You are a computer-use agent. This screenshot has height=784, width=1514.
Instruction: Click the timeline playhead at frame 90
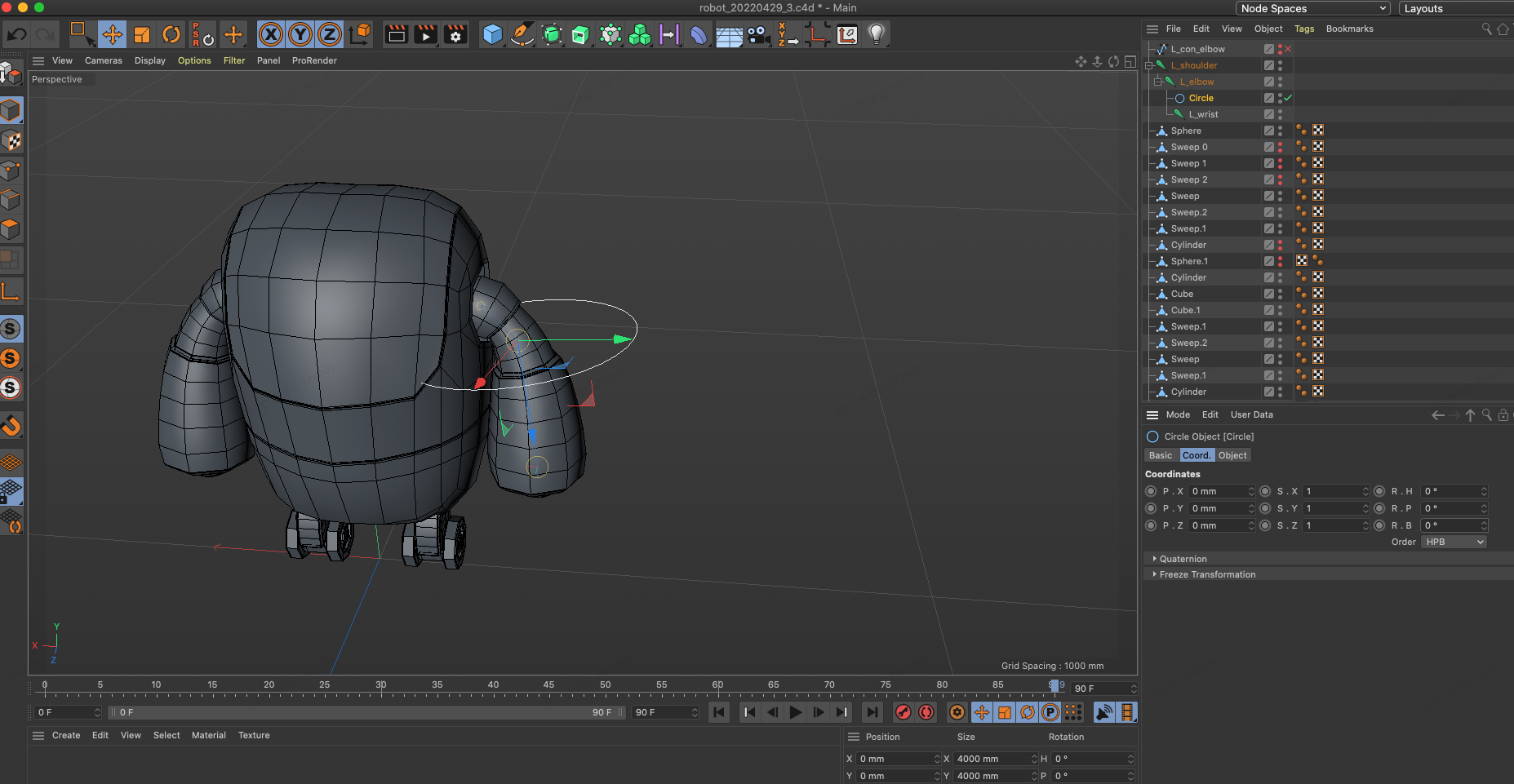pos(1054,685)
